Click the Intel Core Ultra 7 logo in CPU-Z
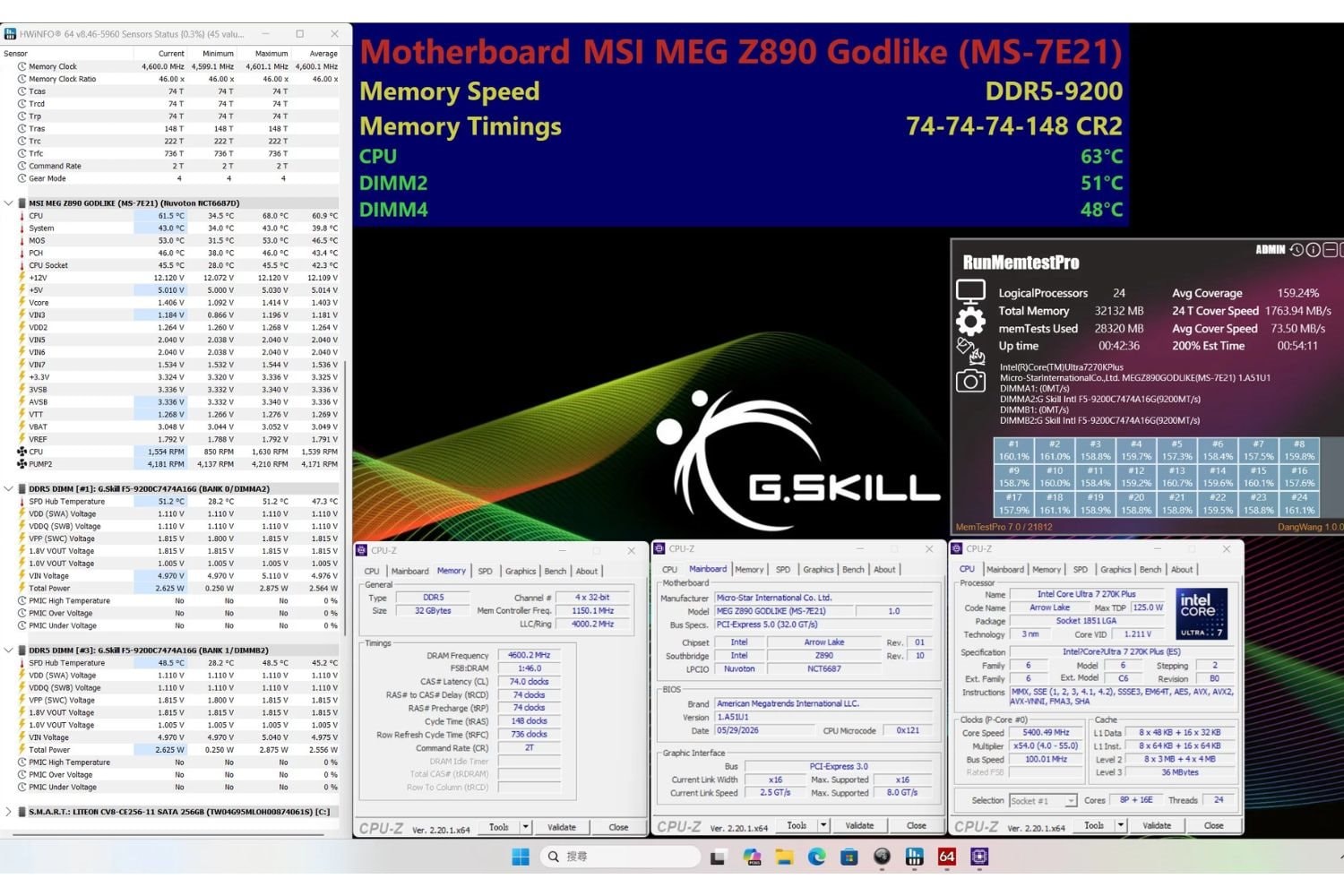Viewport: 1344px width, 896px height. [x=1201, y=613]
